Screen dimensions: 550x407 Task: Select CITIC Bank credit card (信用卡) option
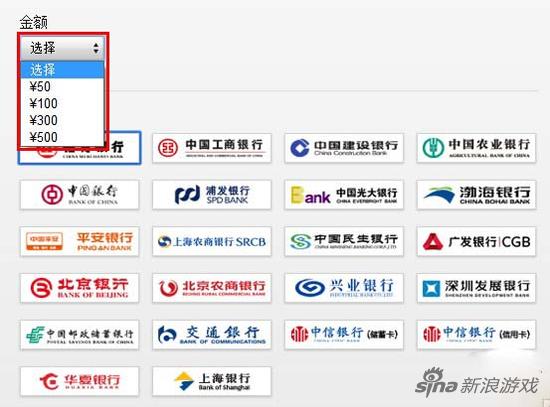[476, 335]
